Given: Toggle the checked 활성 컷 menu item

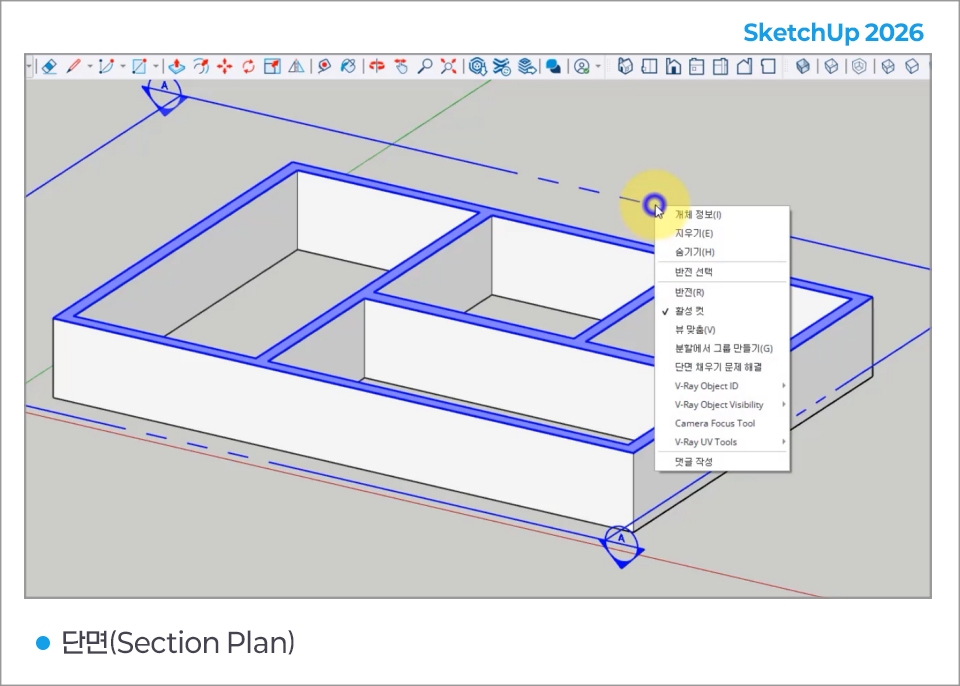Looking at the screenshot, I should [722, 311].
